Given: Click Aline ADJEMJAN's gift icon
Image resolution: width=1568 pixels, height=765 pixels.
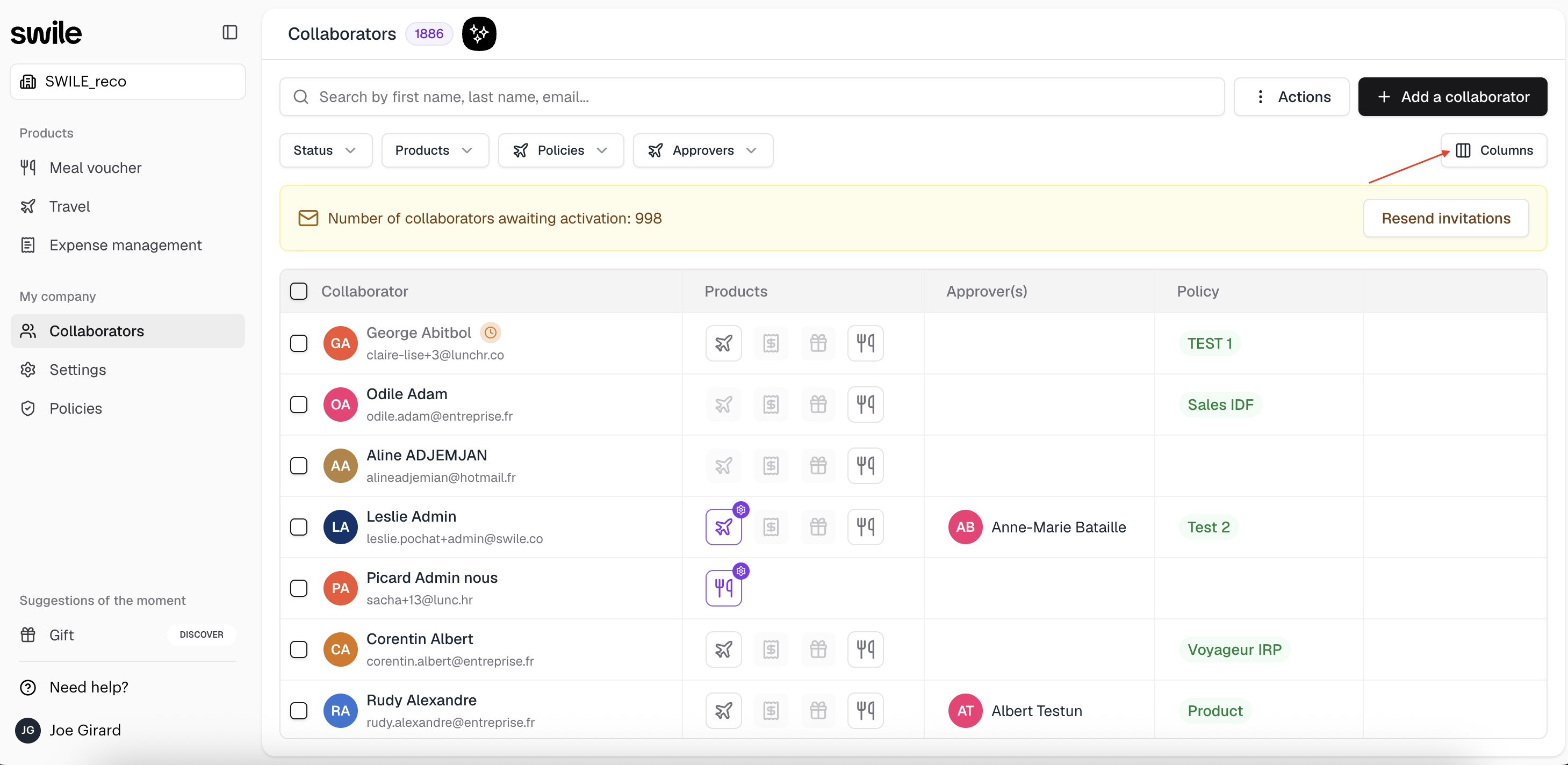Looking at the screenshot, I should [x=818, y=466].
